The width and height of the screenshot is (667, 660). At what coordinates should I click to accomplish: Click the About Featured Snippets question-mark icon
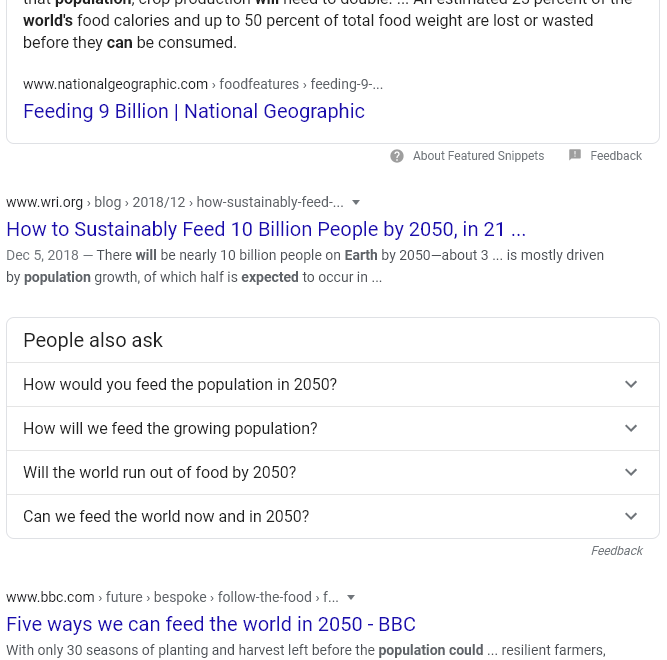click(396, 156)
